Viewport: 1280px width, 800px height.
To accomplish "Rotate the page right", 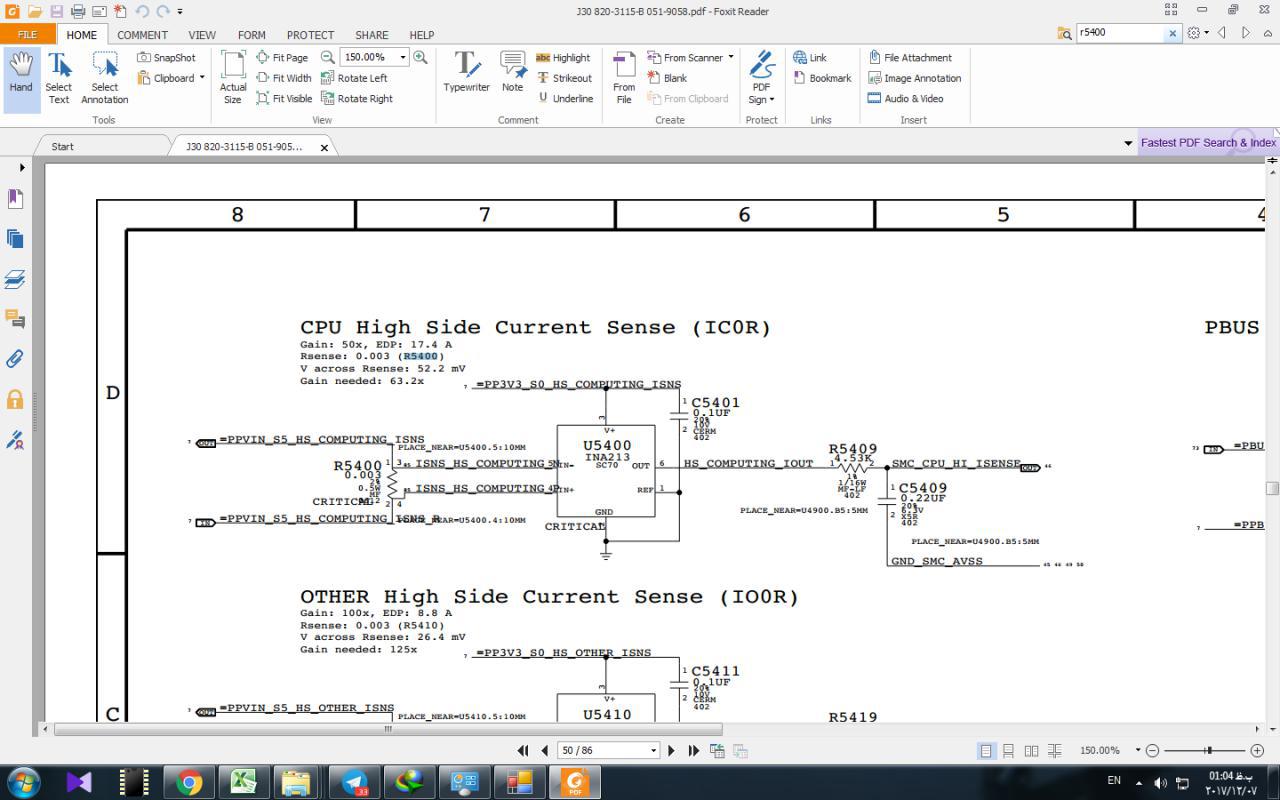I will (x=357, y=99).
